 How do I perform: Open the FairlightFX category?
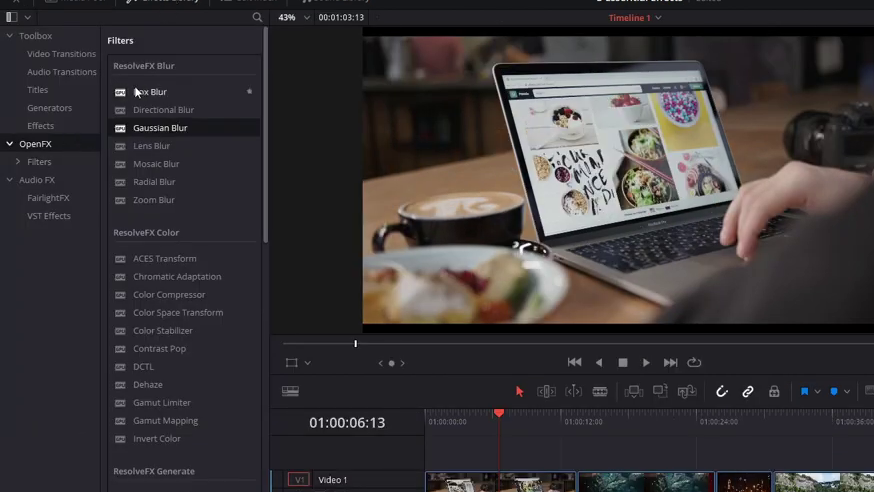coord(48,198)
